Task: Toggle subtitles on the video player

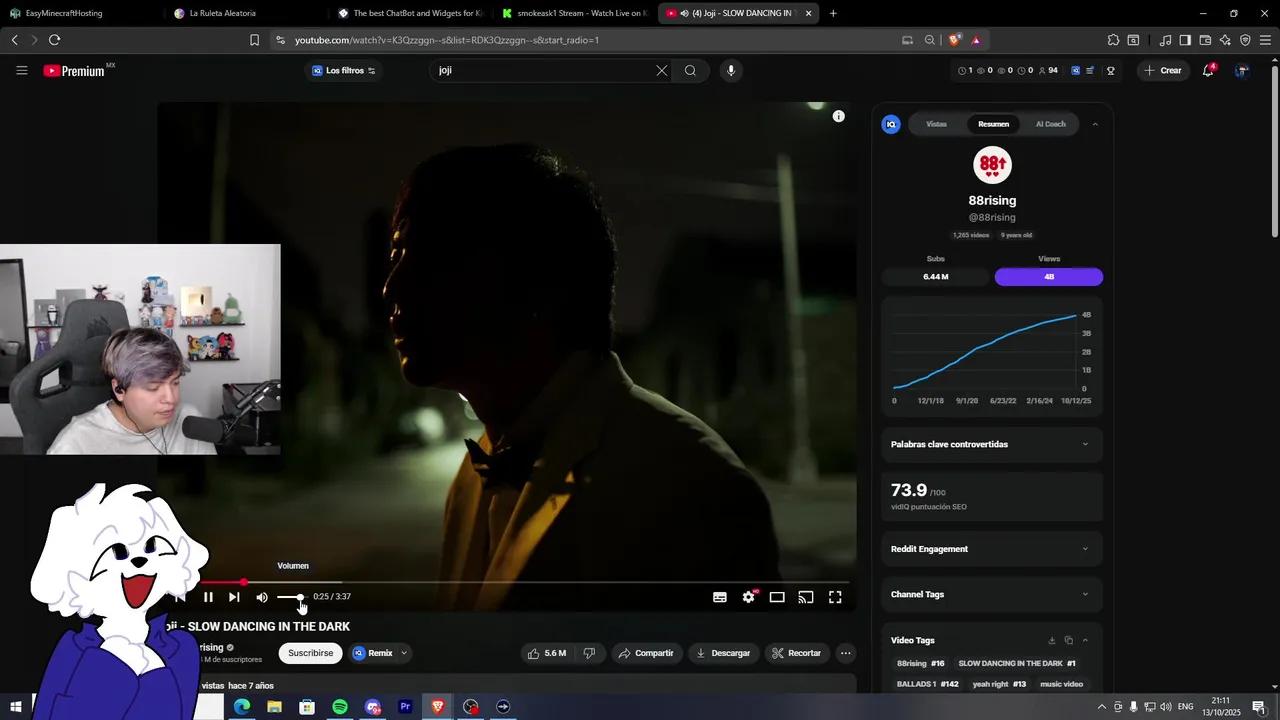Action: point(719,597)
